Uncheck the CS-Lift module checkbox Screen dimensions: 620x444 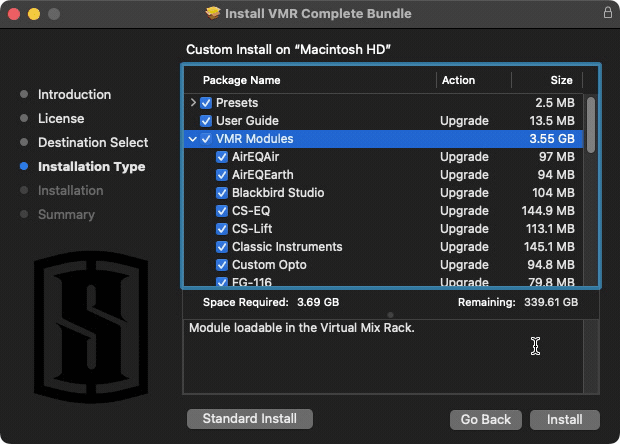(x=222, y=229)
